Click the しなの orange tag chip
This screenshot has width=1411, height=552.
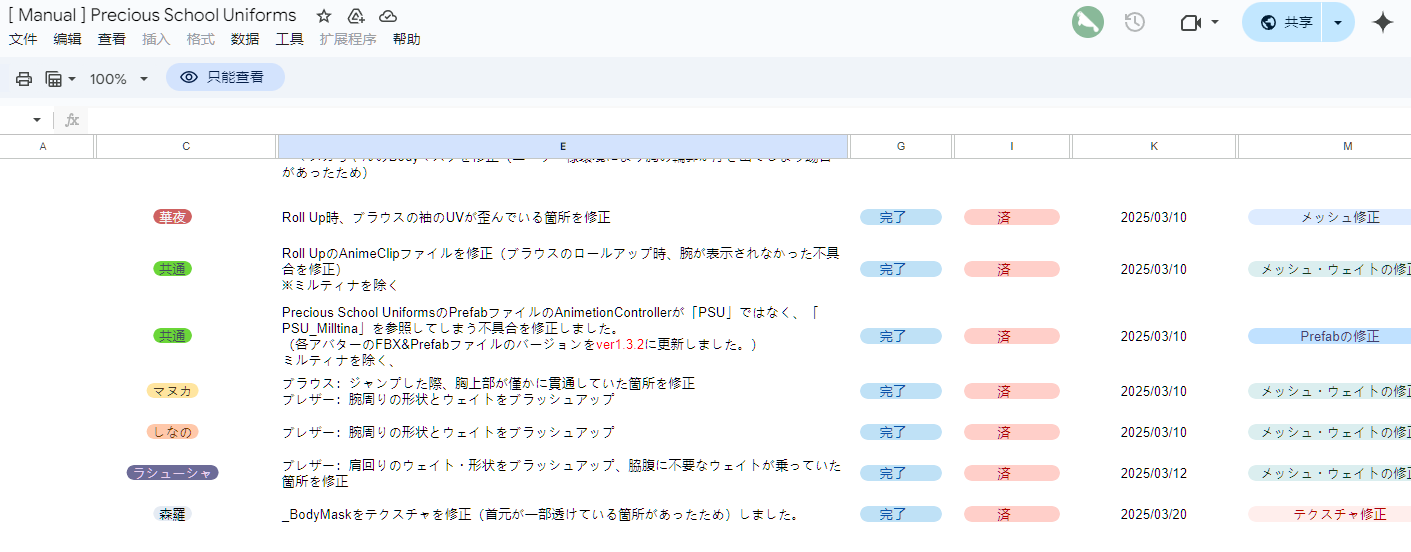pyautogui.click(x=172, y=432)
